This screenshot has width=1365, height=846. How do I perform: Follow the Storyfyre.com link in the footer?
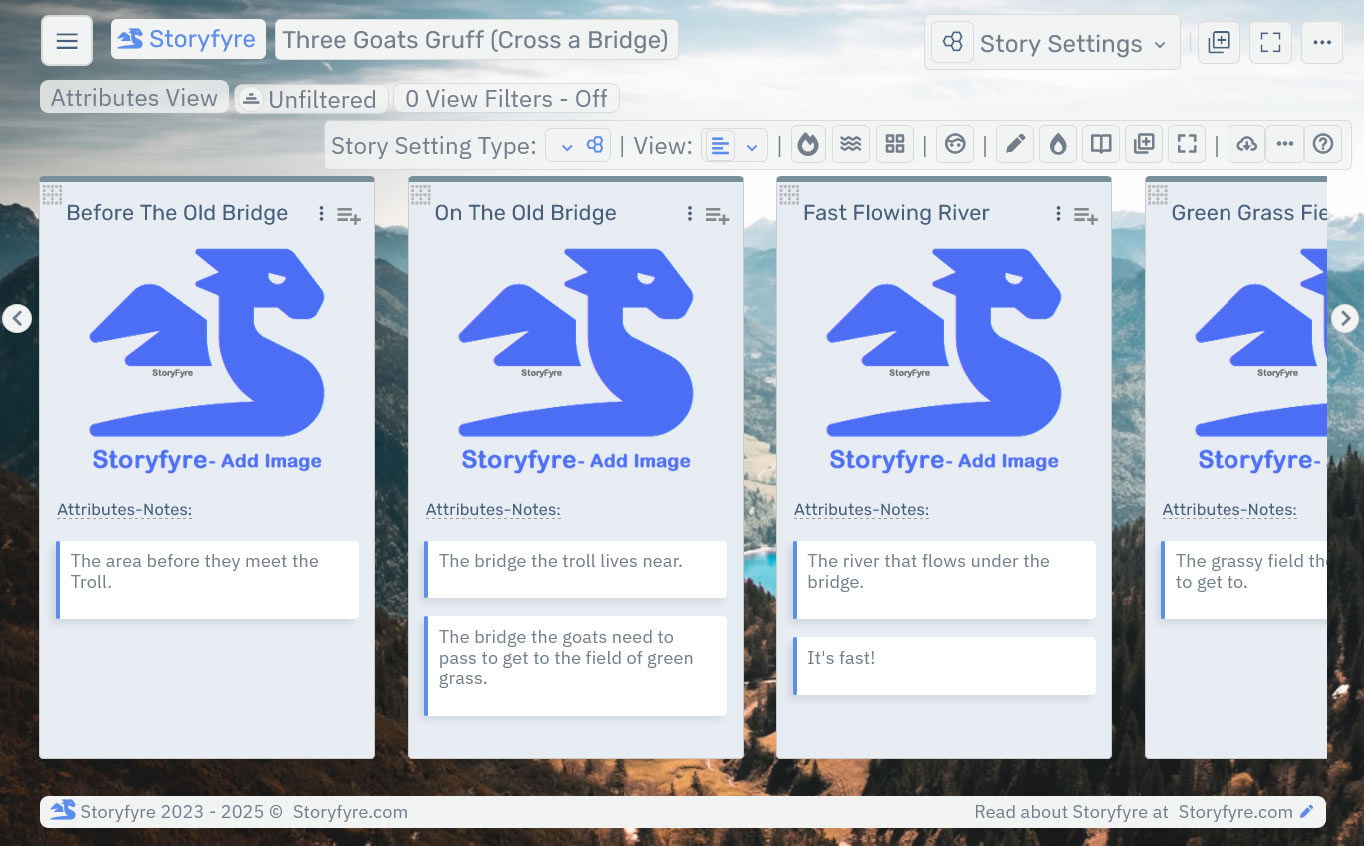tap(1235, 811)
